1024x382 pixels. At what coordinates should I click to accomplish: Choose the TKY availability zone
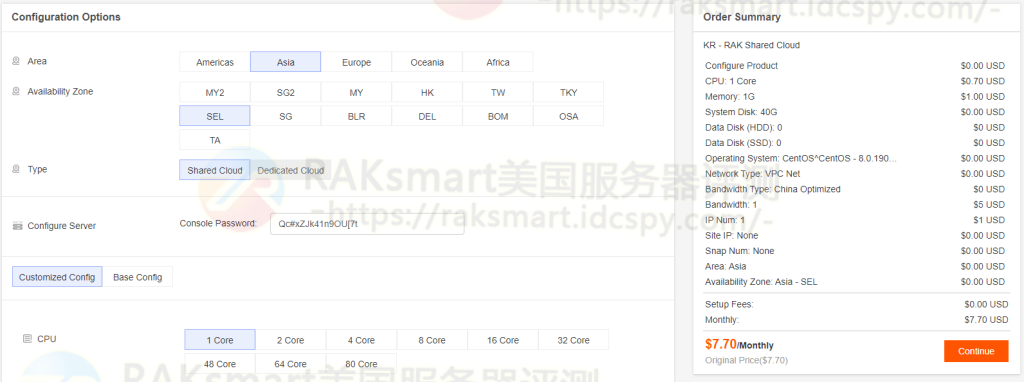pyautogui.click(x=568, y=92)
